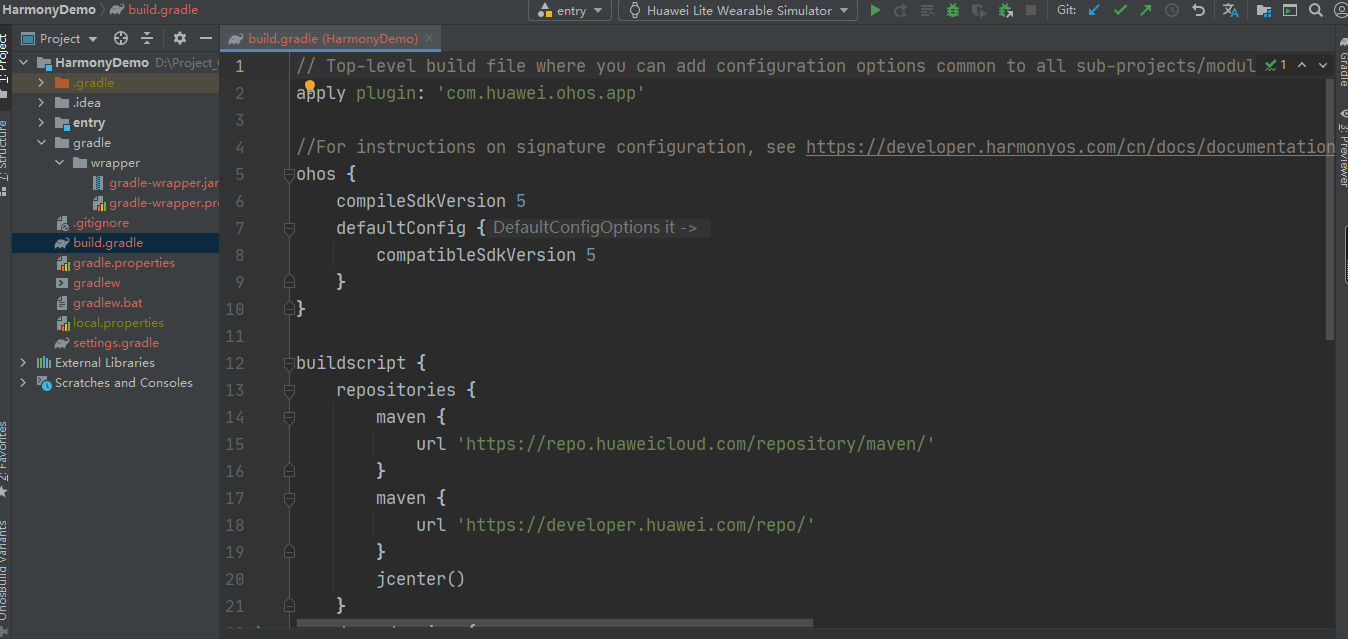The height and width of the screenshot is (639, 1348).
Task: Fold the repositories block at line 13
Action: 289,390
